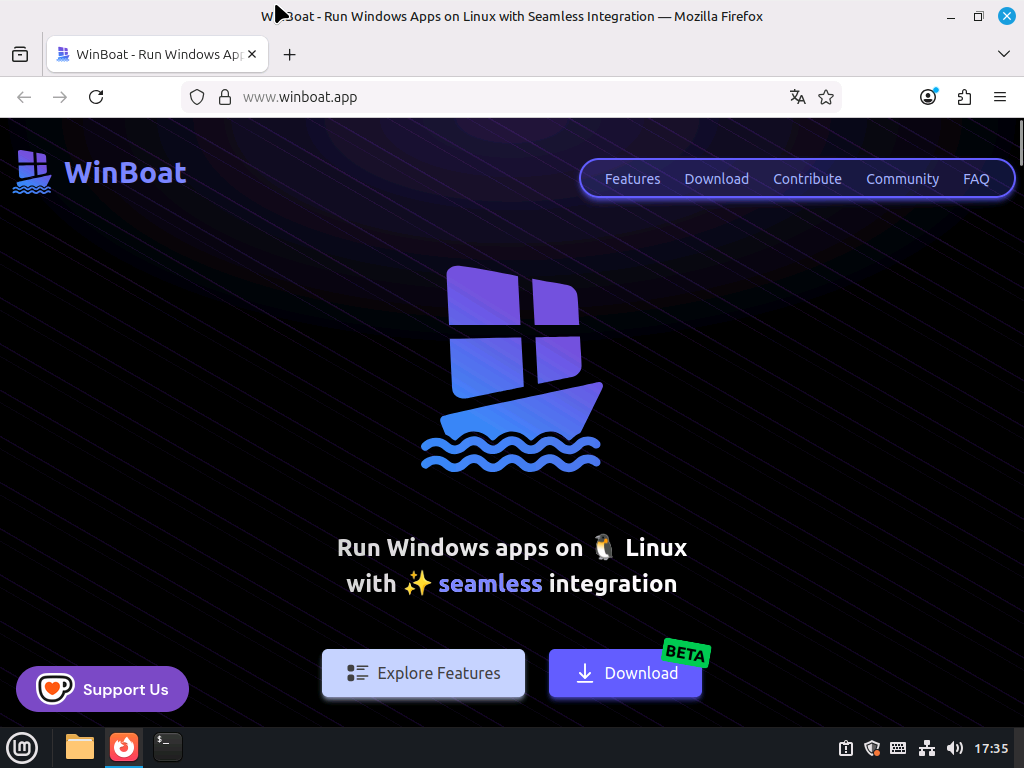This screenshot has width=1024, height=768.
Task: Select Community in the navigation bar
Action: pos(902,179)
